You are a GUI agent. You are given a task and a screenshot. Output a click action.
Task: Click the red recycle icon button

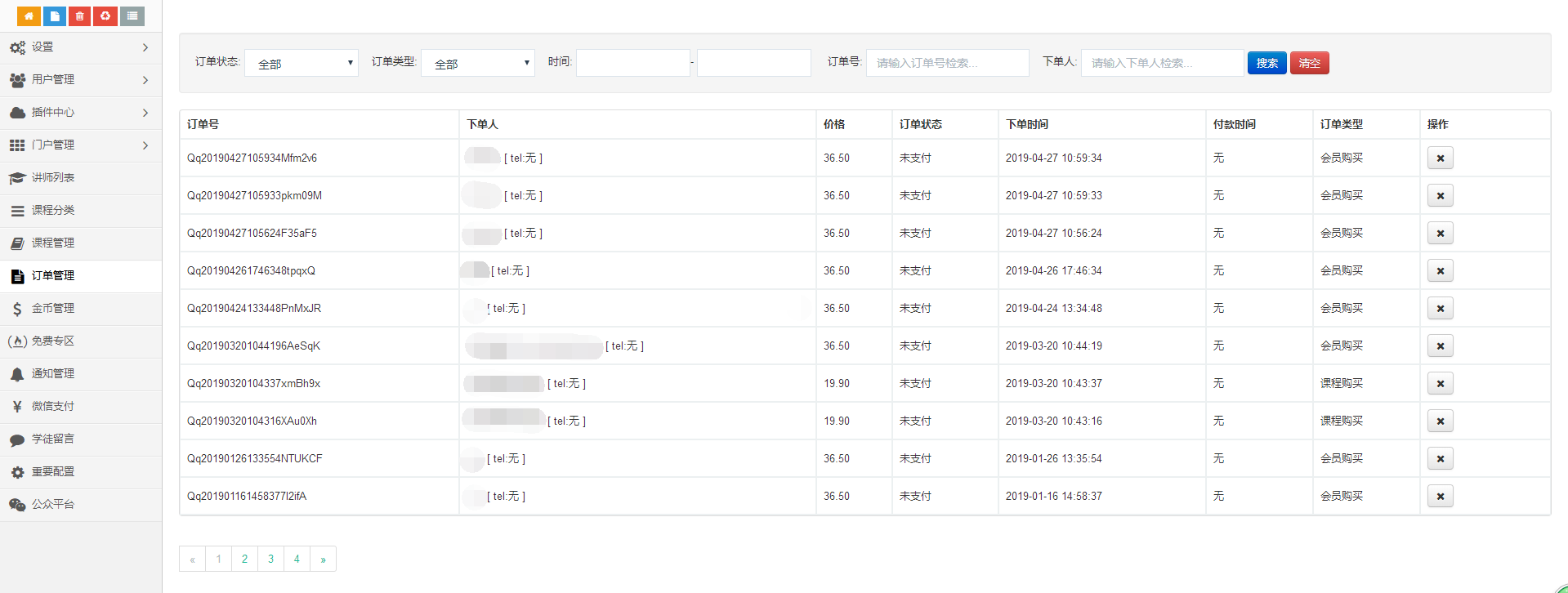point(105,16)
